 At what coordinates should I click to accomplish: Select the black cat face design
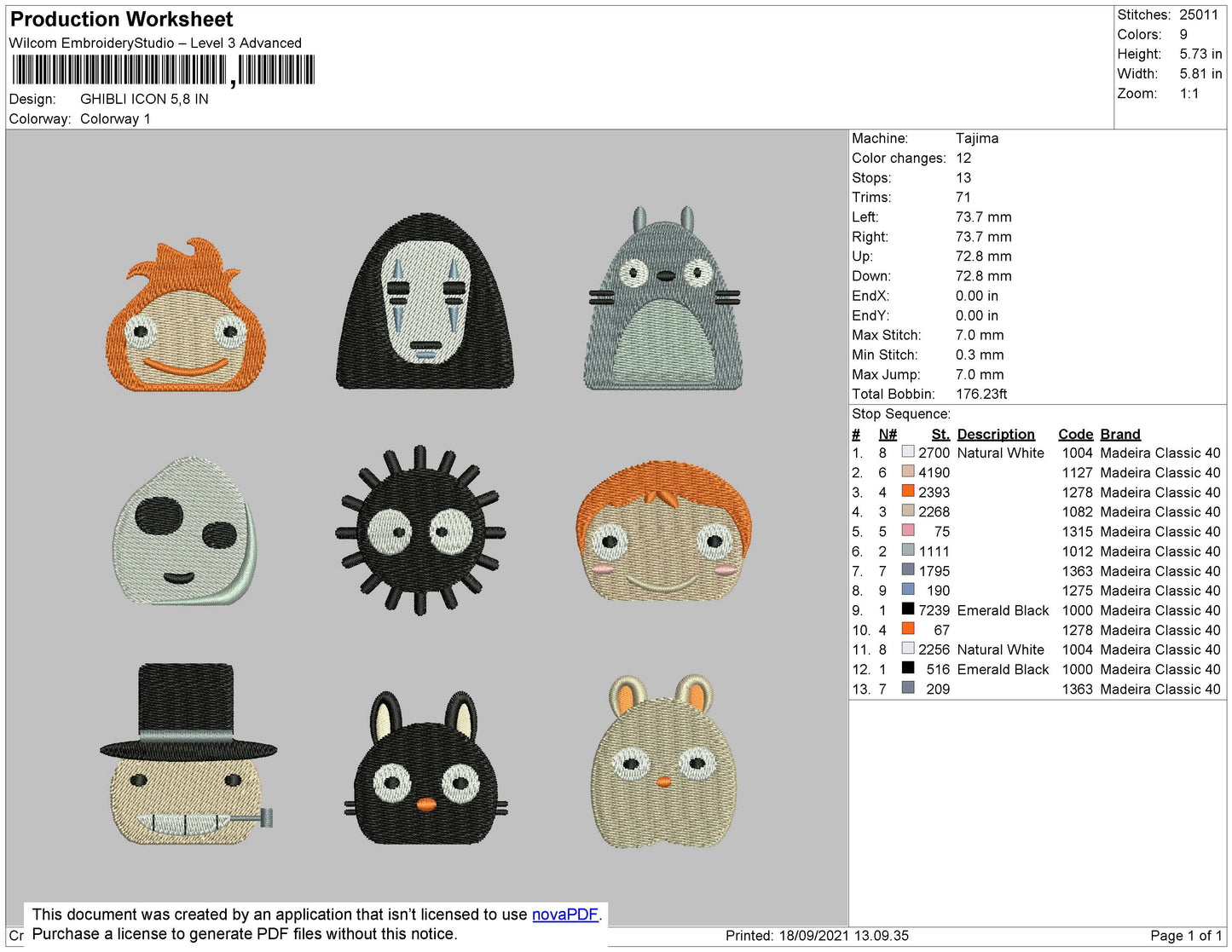(x=425, y=768)
